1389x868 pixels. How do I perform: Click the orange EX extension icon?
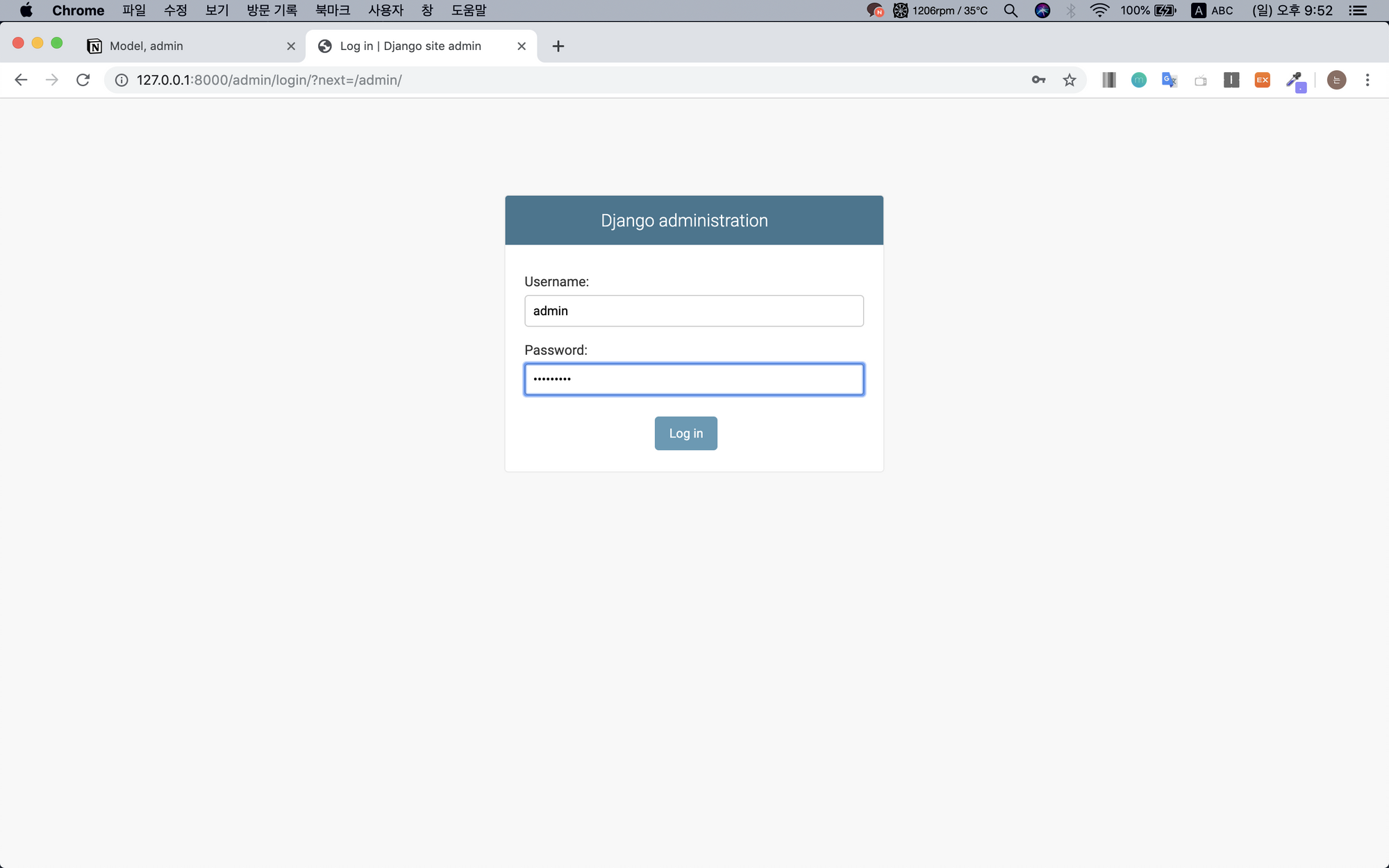(x=1263, y=80)
